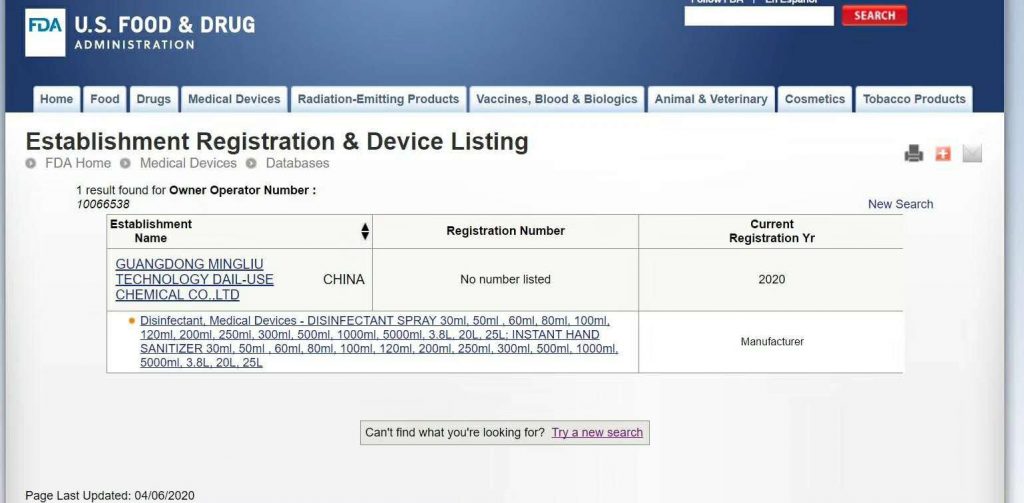The width and height of the screenshot is (1024, 503).
Task: Open the Food tab
Action: pyautogui.click(x=105, y=99)
